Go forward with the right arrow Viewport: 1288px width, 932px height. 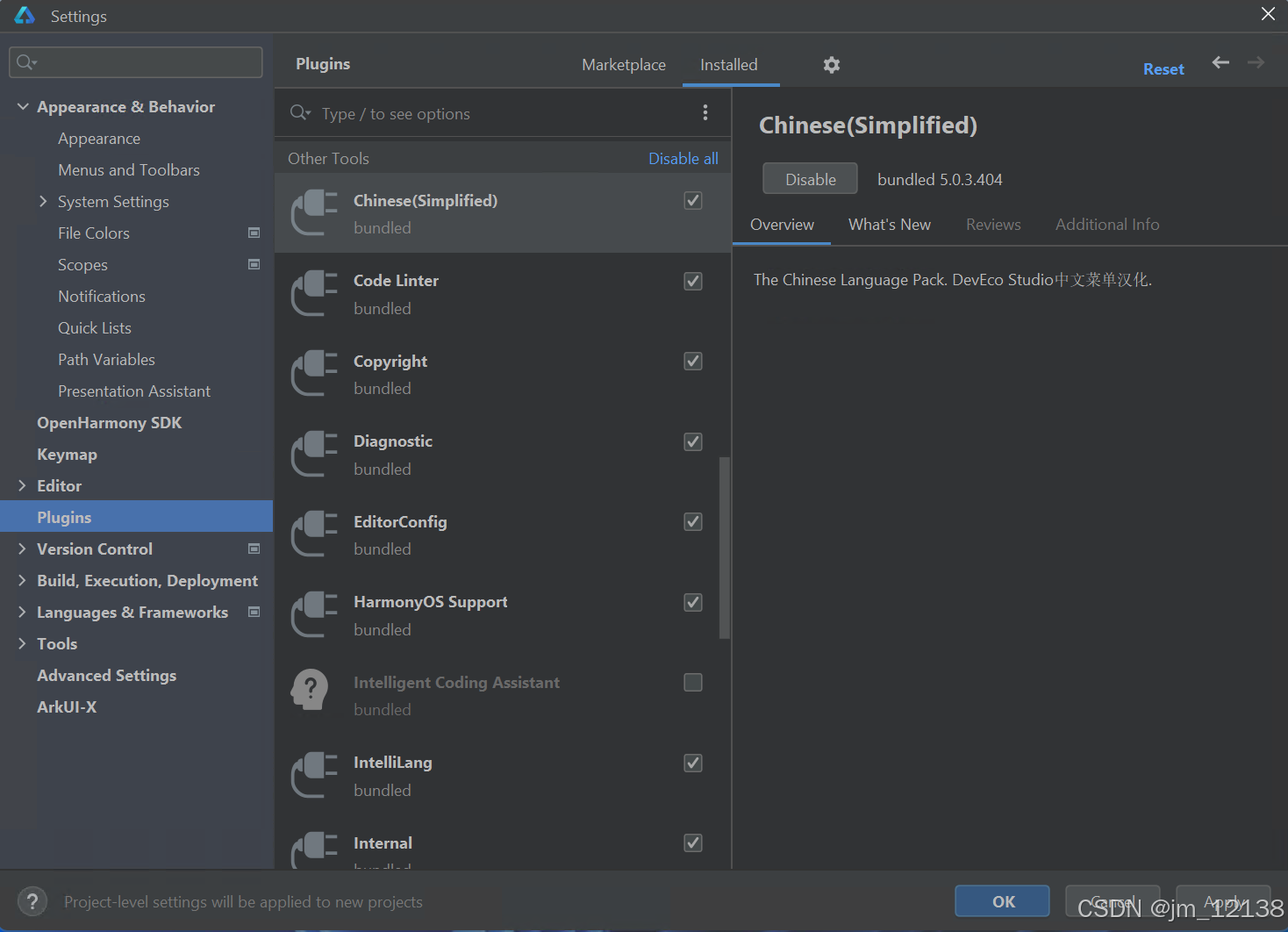[1256, 62]
